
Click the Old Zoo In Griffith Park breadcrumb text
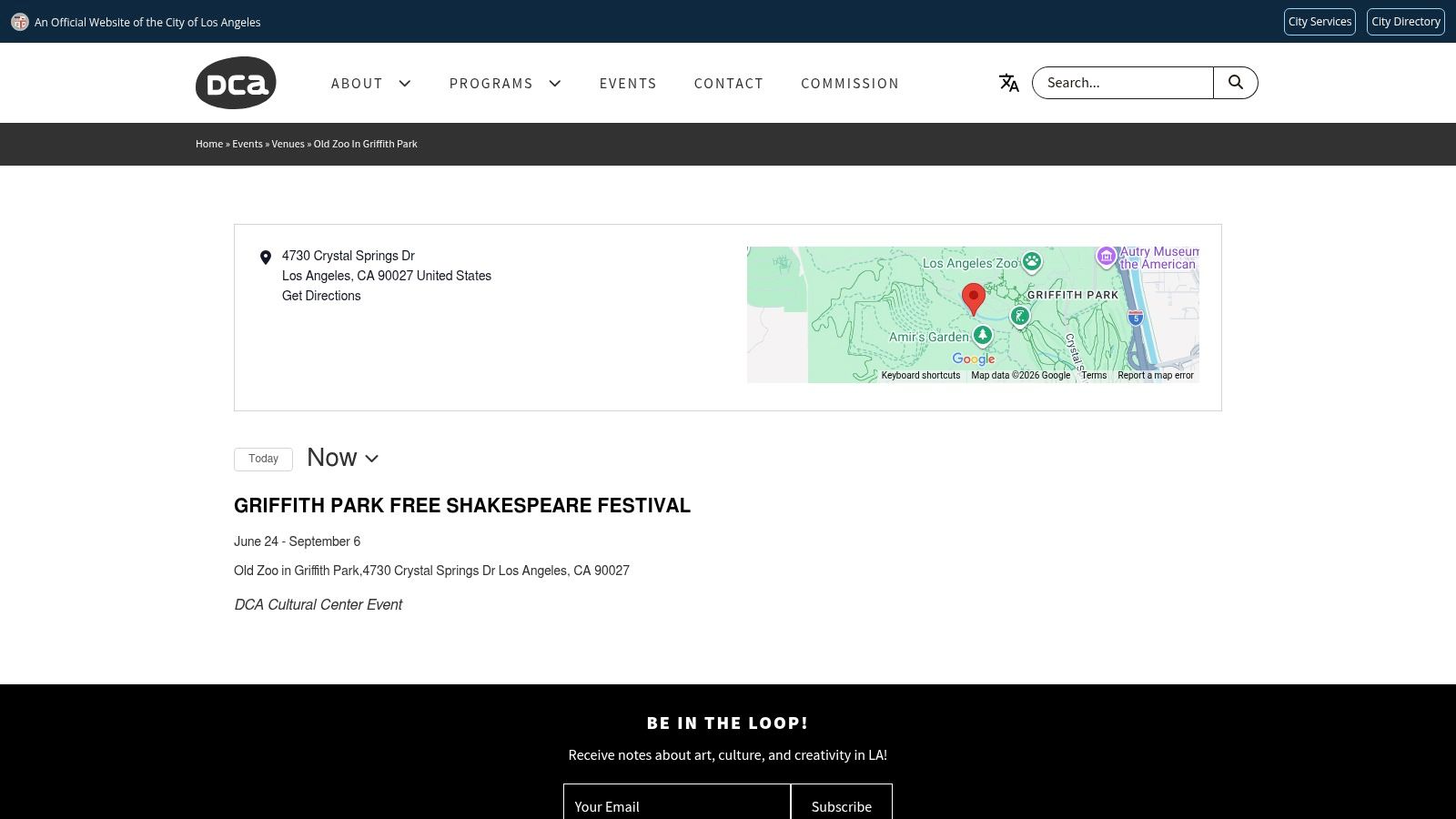(x=366, y=144)
